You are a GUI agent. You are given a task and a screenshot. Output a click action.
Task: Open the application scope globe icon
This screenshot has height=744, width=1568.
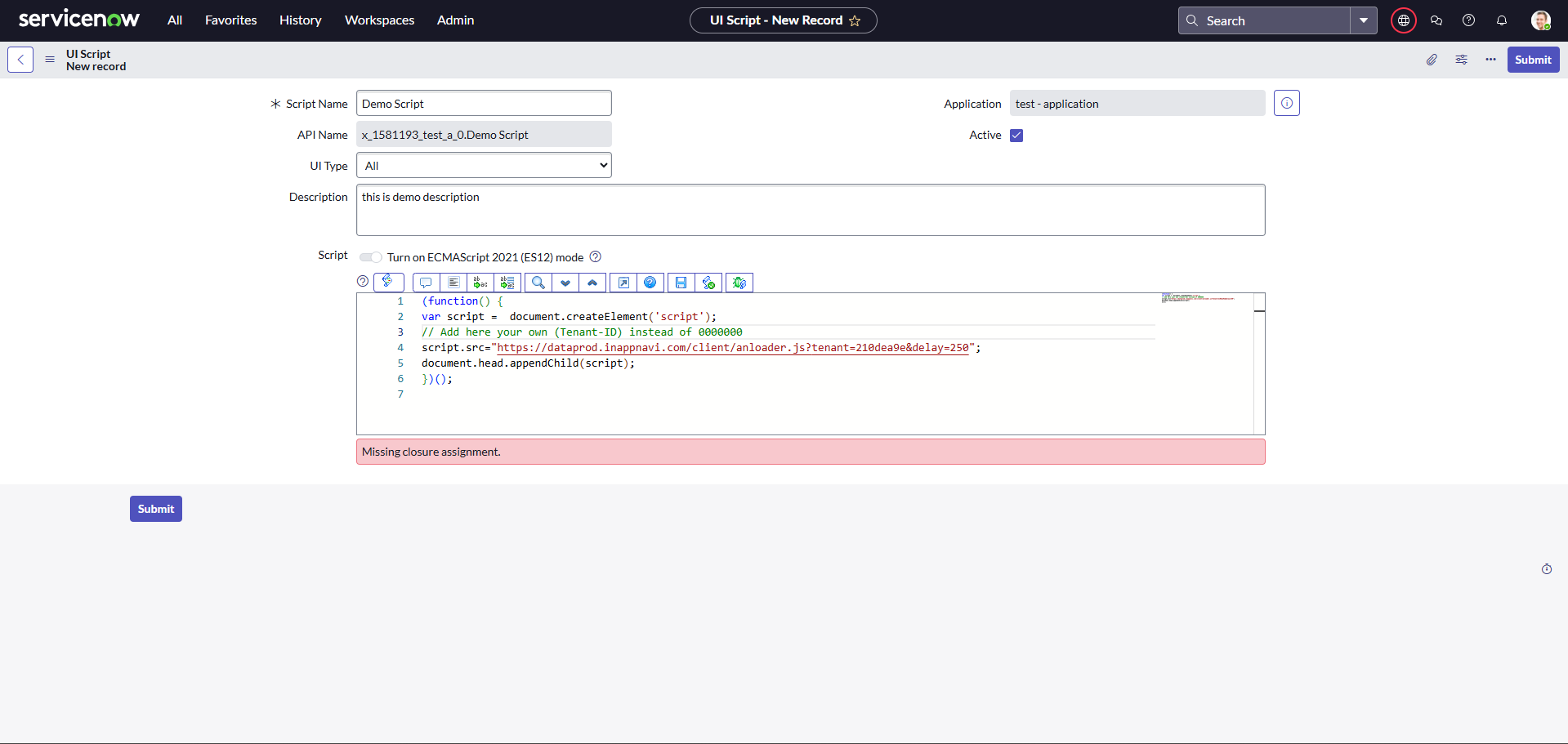(1404, 20)
